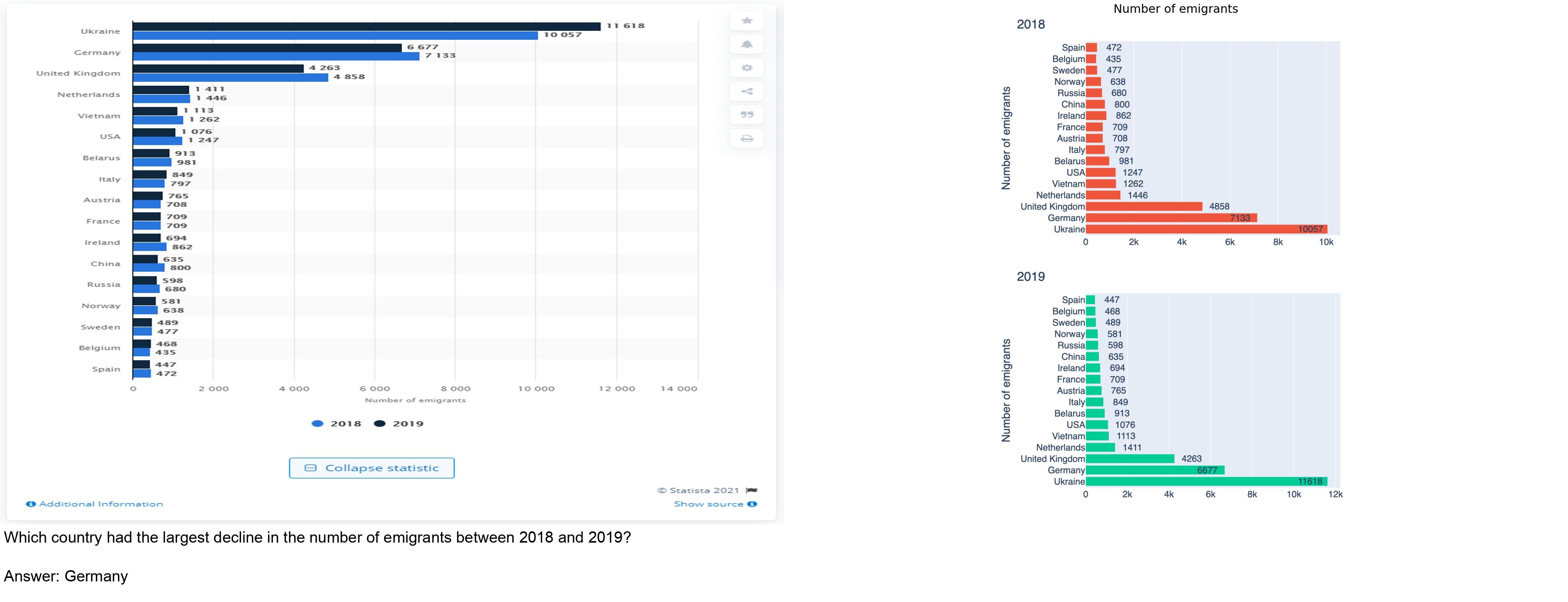Click the dark 2019 legend dot

(x=380, y=424)
